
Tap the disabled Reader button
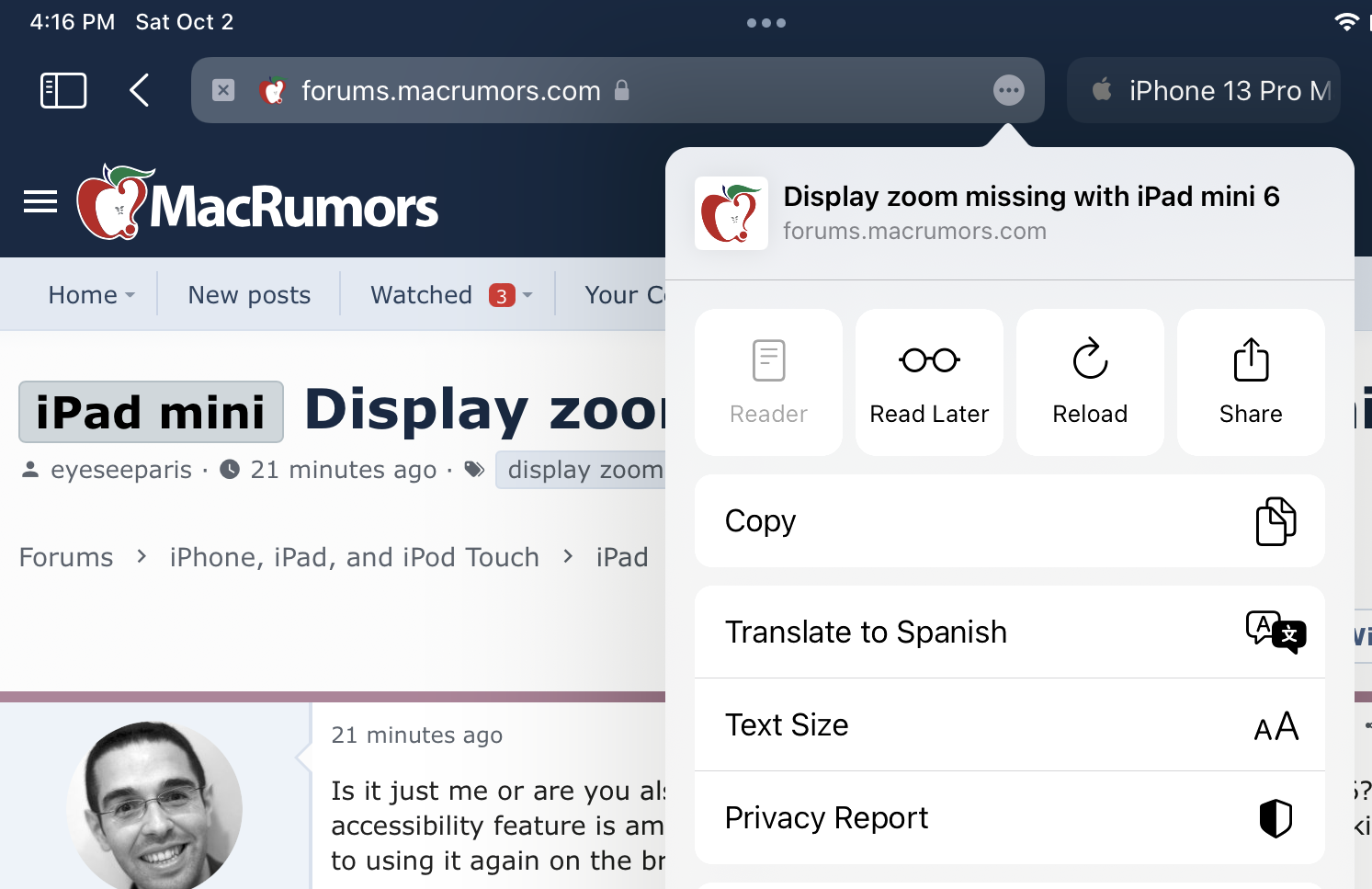tap(768, 382)
